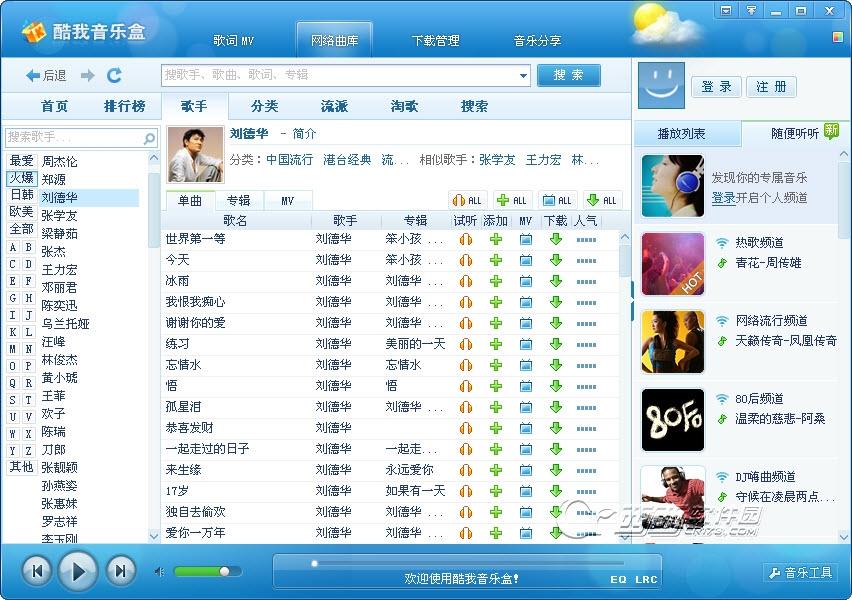Click the 登录 login button

[716, 87]
